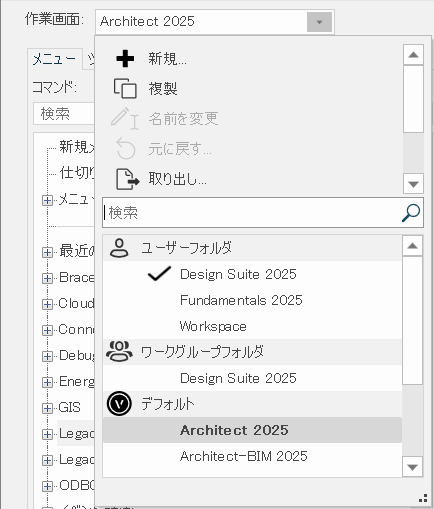Click down arrow of workspace list scrollbar
This screenshot has height=509, width=434.
pyautogui.click(x=413, y=467)
